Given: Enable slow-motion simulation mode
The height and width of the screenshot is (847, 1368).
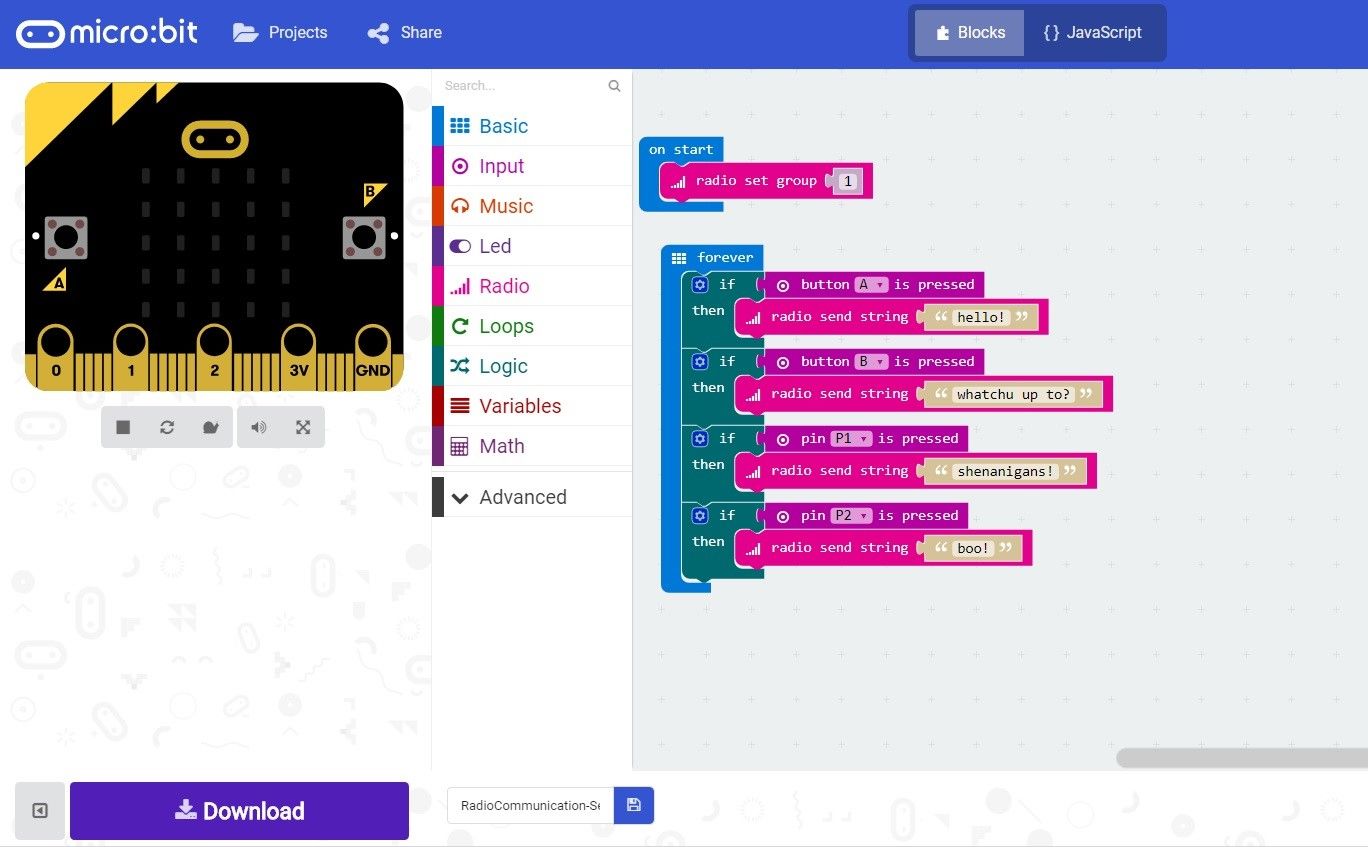Looking at the screenshot, I should 211,427.
